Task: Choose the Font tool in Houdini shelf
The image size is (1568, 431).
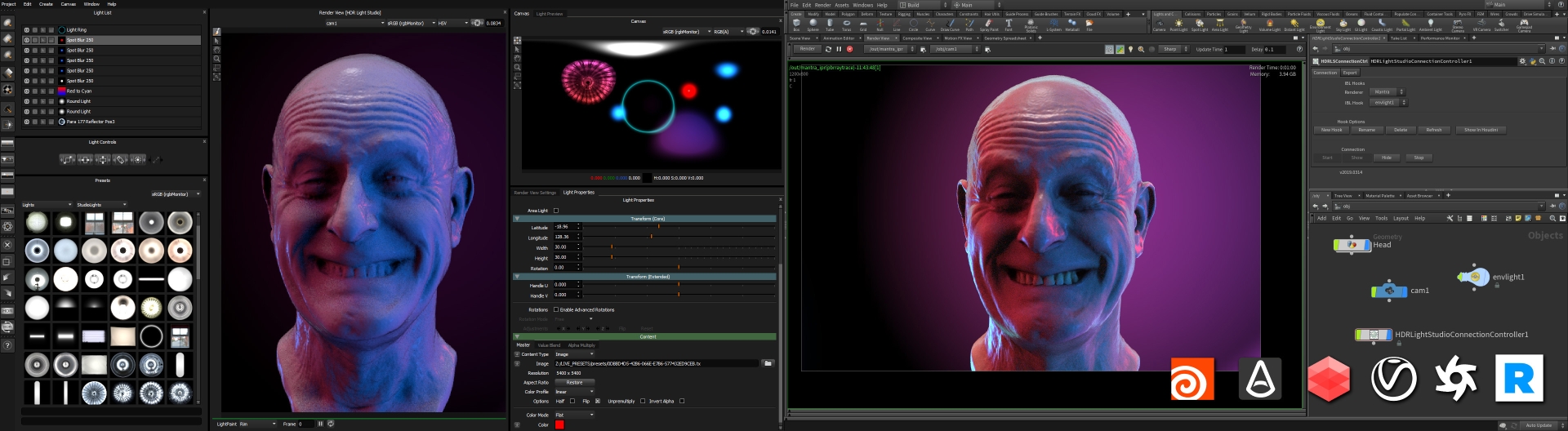Action: point(1009,24)
